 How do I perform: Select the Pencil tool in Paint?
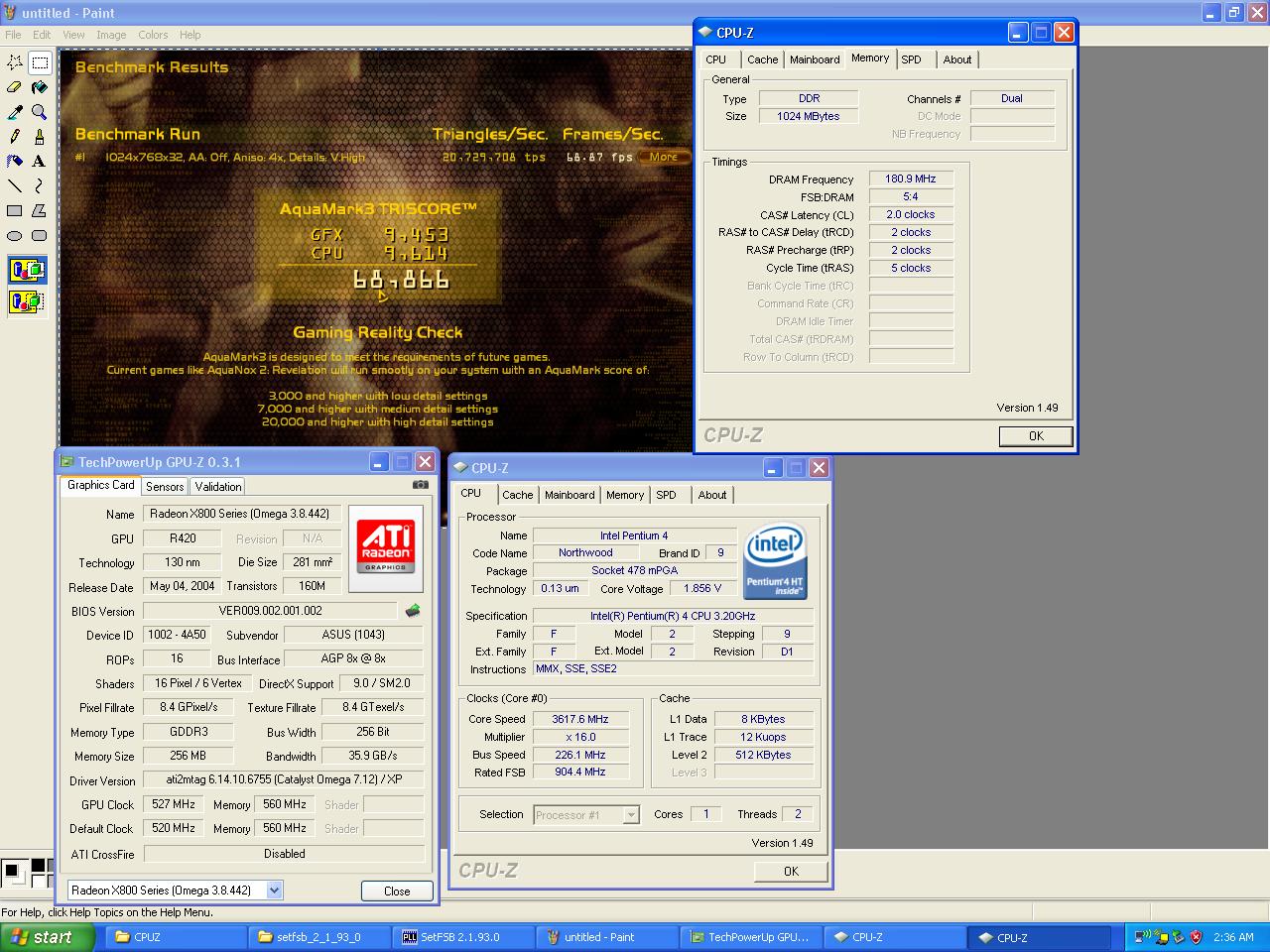[15, 136]
